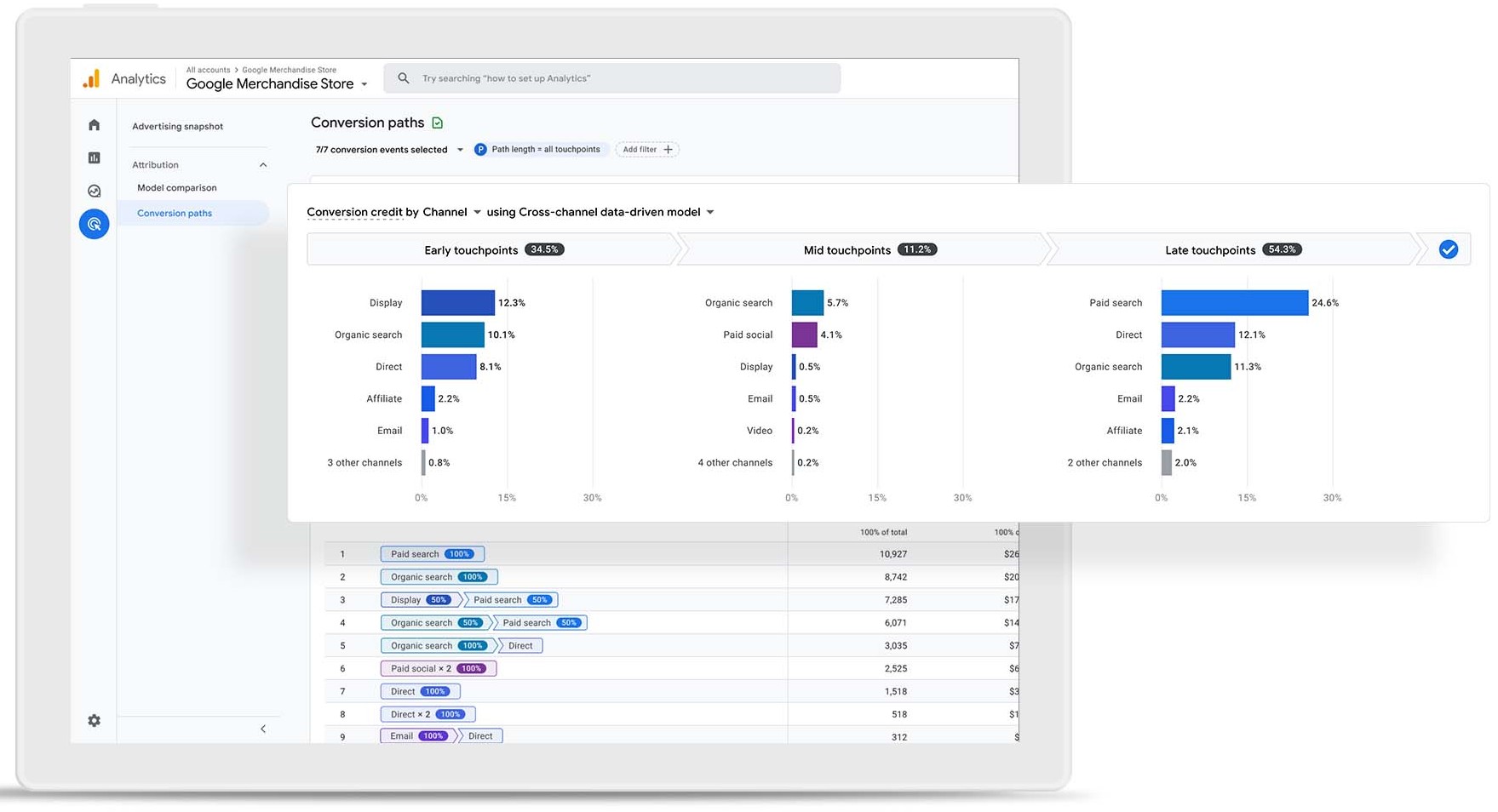Screen dimensions: 1498x812
Task: Open the Admin gear icon
Action: [94, 720]
